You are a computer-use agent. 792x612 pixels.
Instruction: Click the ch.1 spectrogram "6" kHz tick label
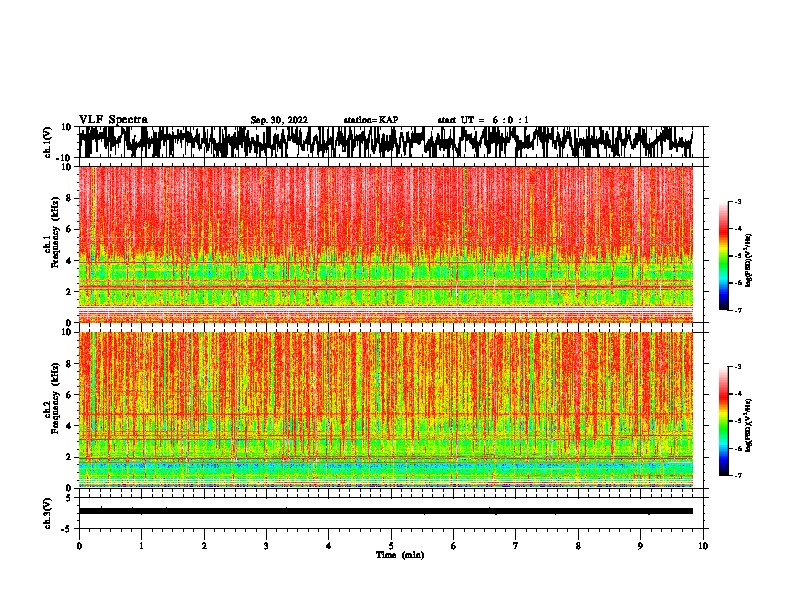(x=70, y=229)
